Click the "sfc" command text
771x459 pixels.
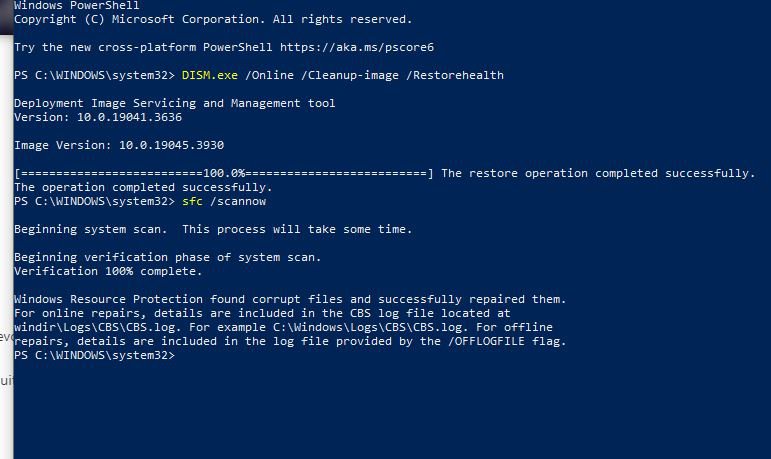pos(193,201)
